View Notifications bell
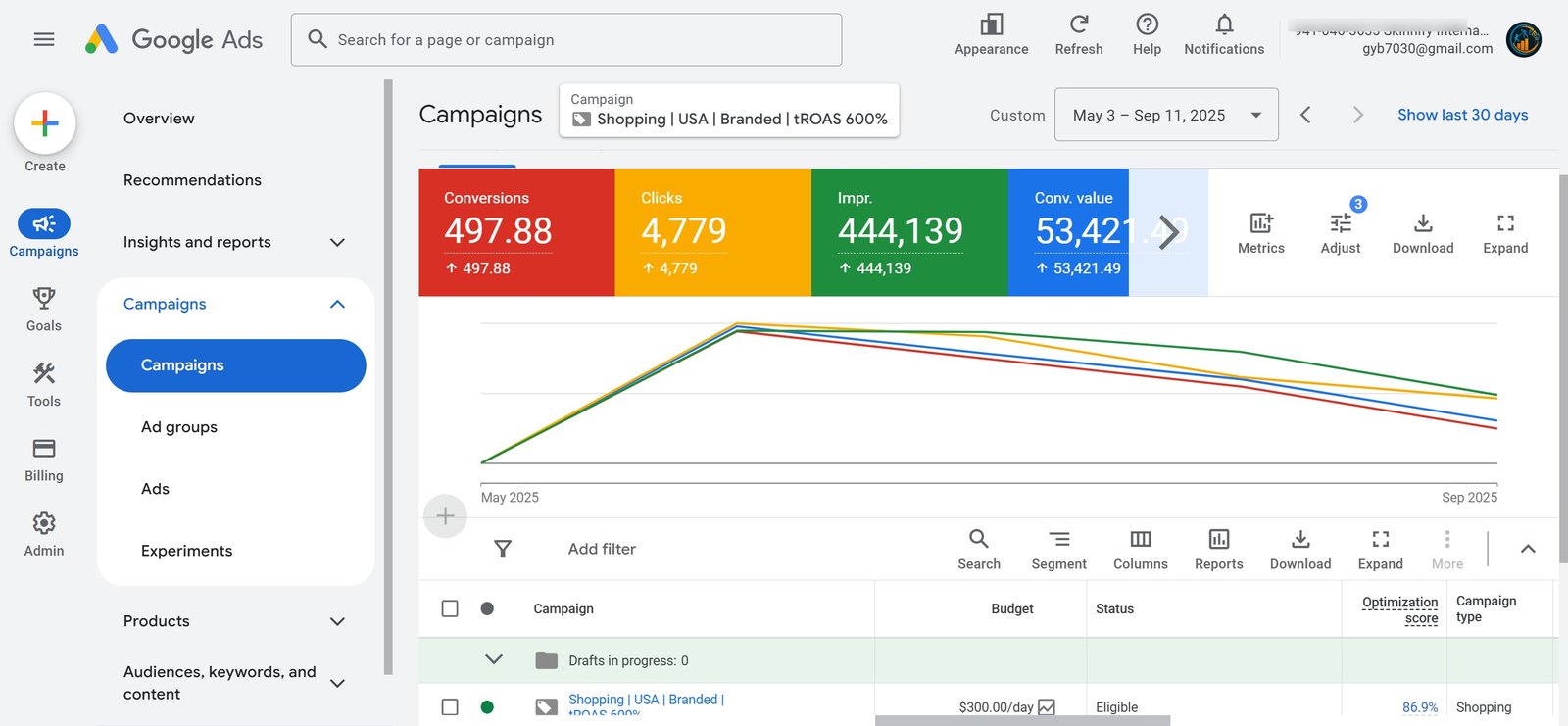Image resolution: width=1568 pixels, height=726 pixels. click(x=1224, y=35)
